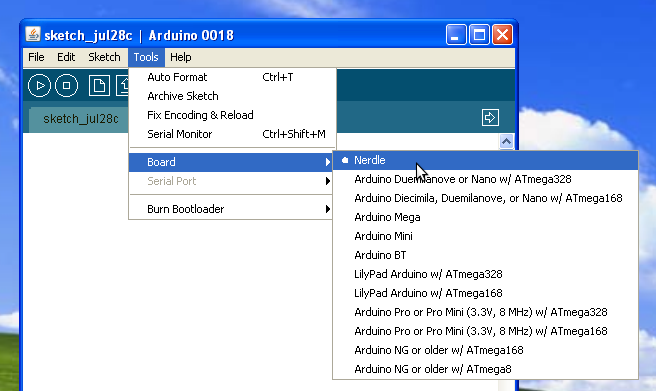656x391 pixels.
Task: Select Arduino Mini board
Action: (485, 236)
